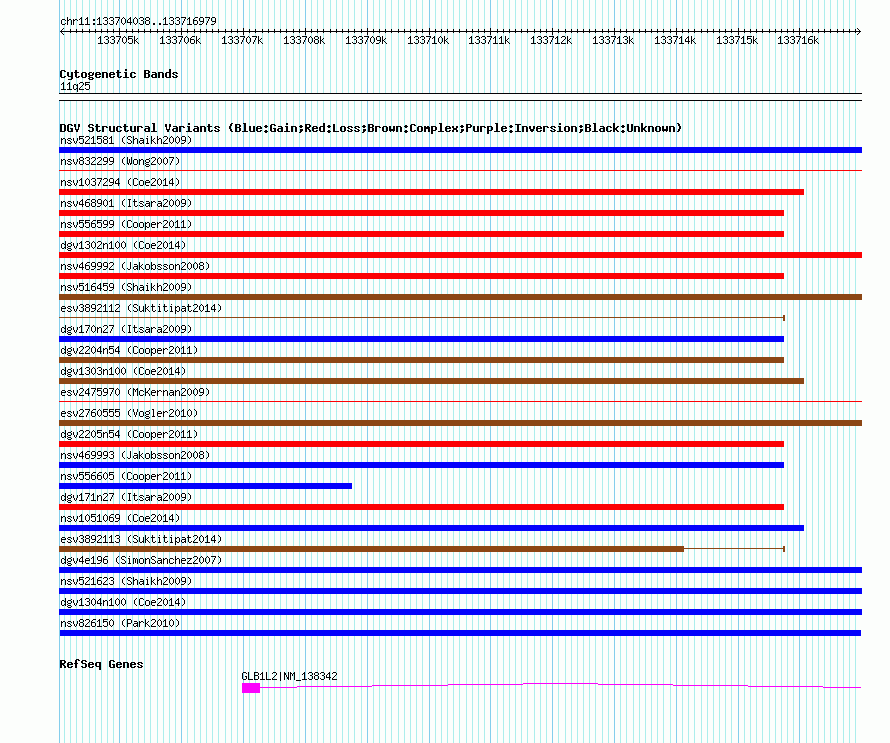The width and height of the screenshot is (890, 743).
Task: Open dgv171n27 (Itsara2009) label
Action: click(x=126, y=497)
